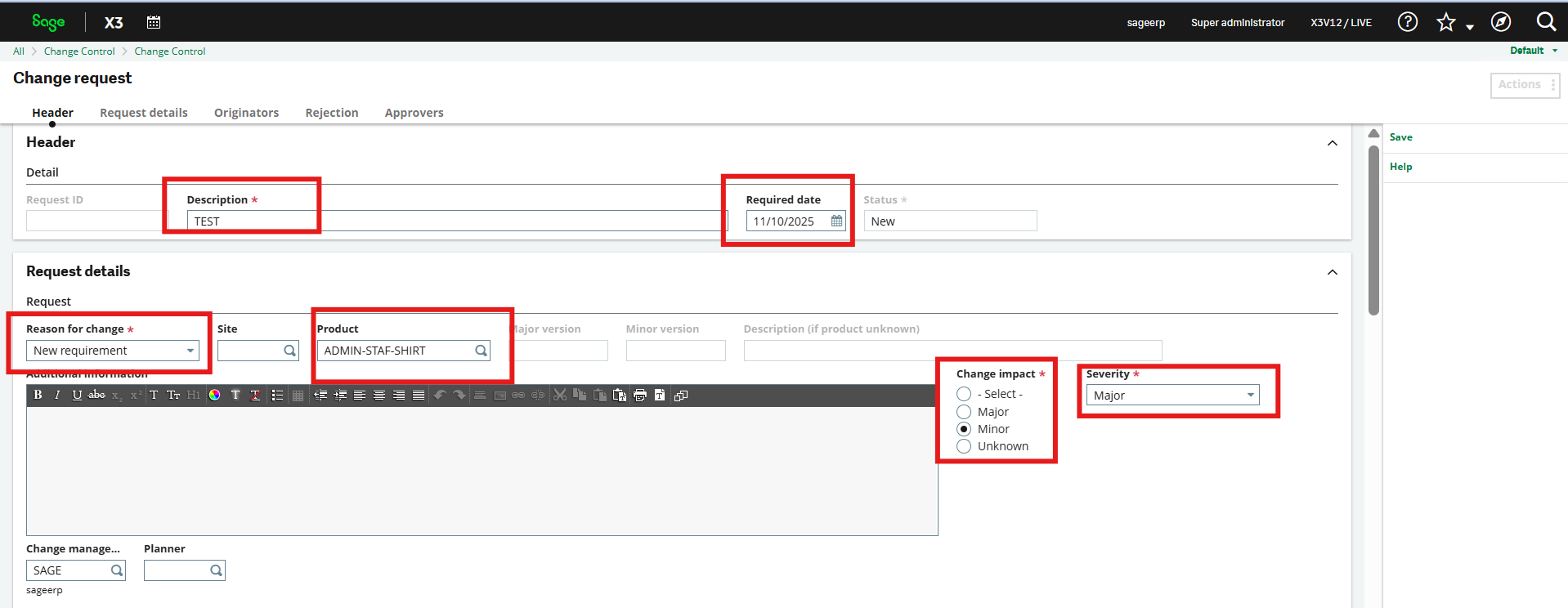The width and height of the screenshot is (1568, 608).
Task: Click the underline formatting icon
Action: 77,395
